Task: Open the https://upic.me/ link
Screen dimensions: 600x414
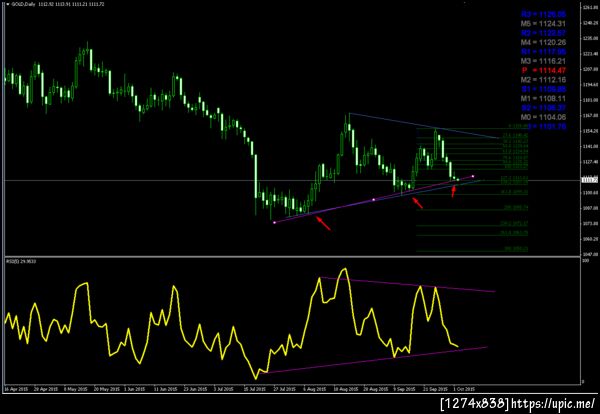Action: pyautogui.click(x=554, y=403)
